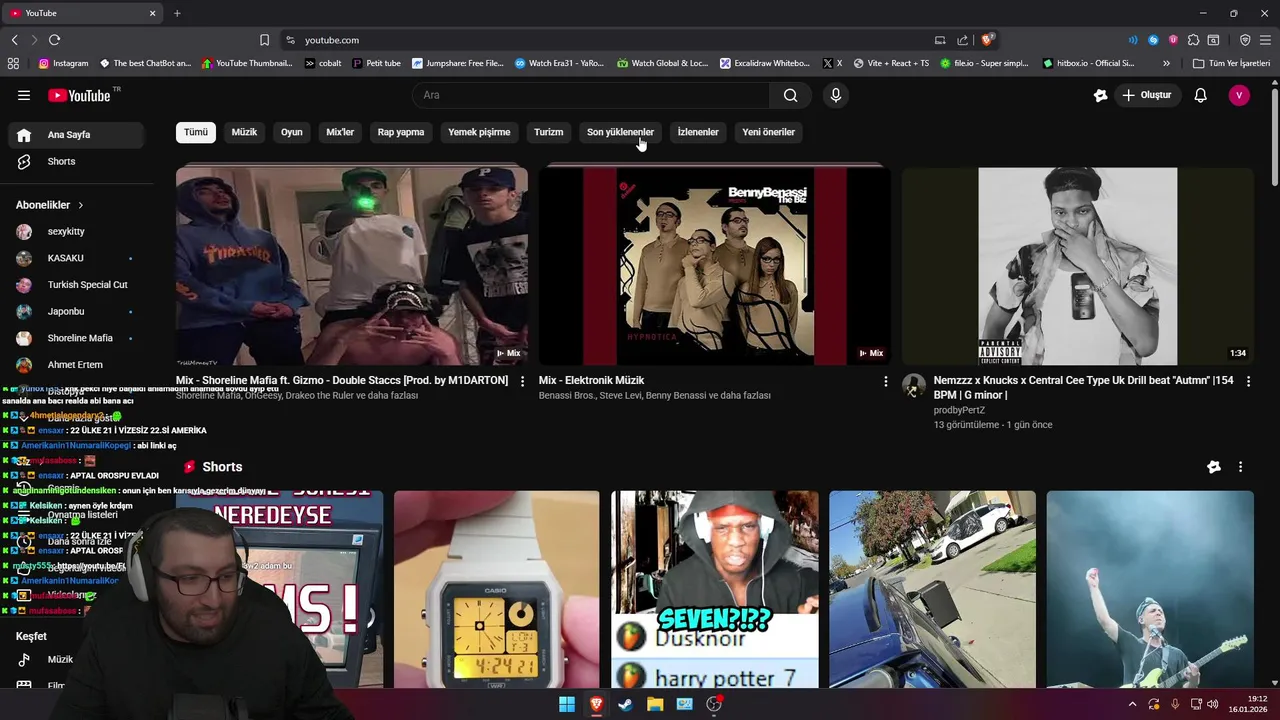1280x720 pixels.
Task: Start voice search with the microphone
Action: (836, 95)
